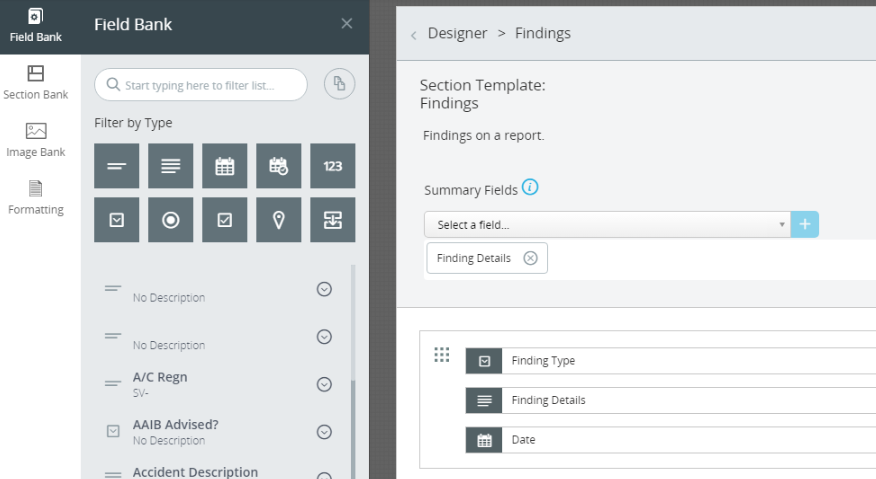Click the Findings on a report description
Image resolution: width=876 pixels, height=479 pixels.
(483, 135)
